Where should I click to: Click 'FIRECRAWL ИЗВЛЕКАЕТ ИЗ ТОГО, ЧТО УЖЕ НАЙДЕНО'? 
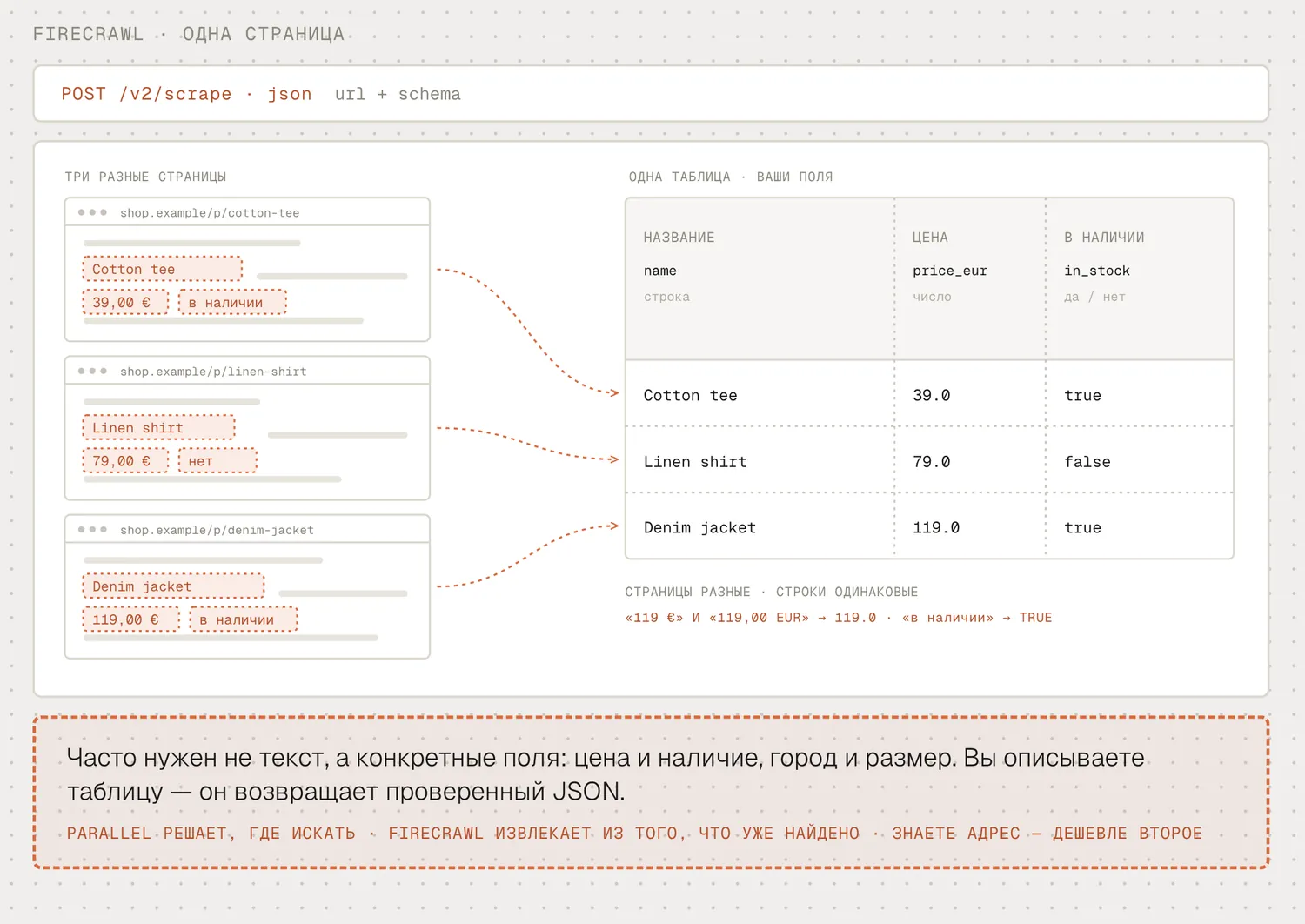[x=624, y=834]
